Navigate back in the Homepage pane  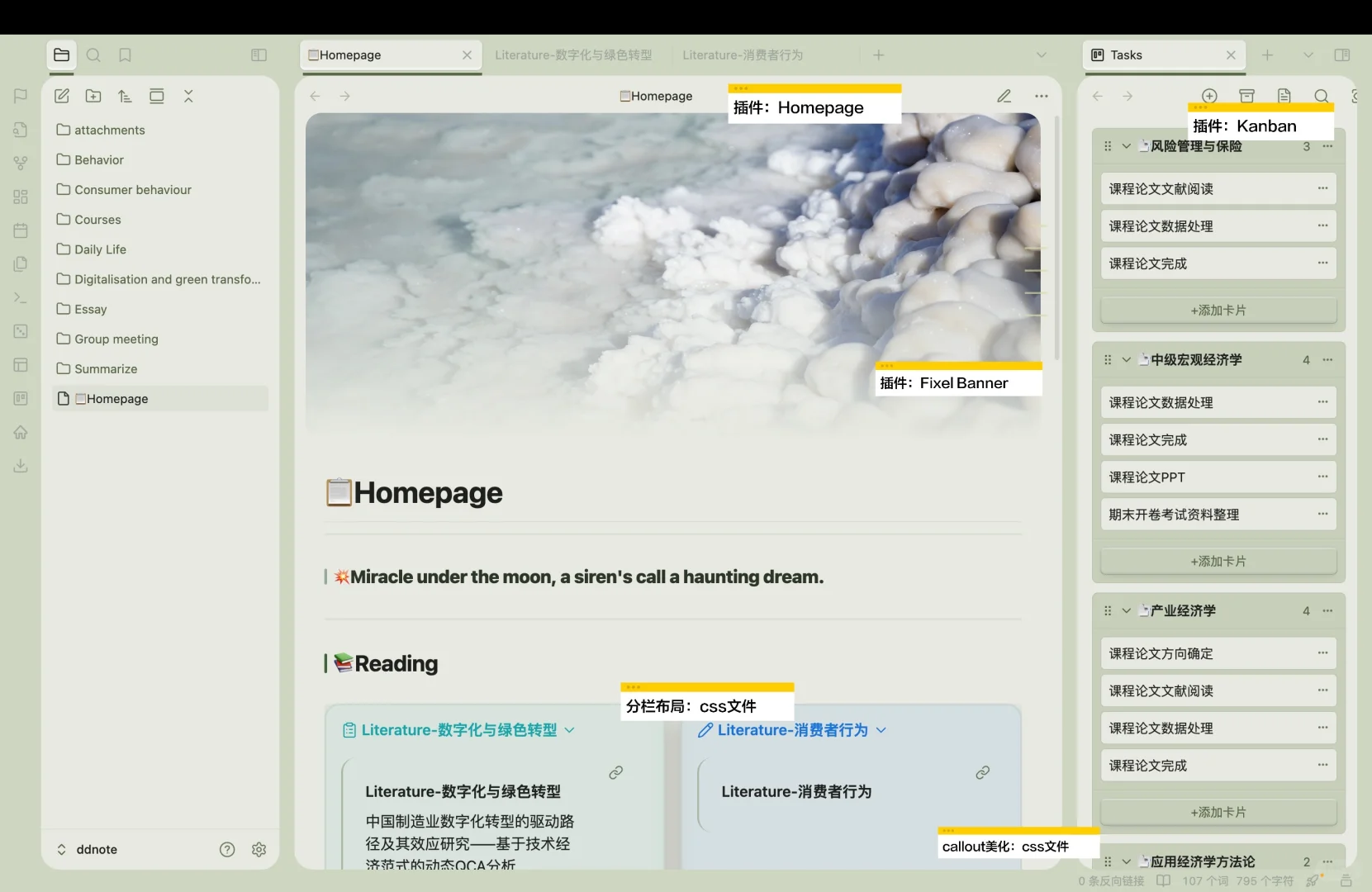(x=315, y=96)
